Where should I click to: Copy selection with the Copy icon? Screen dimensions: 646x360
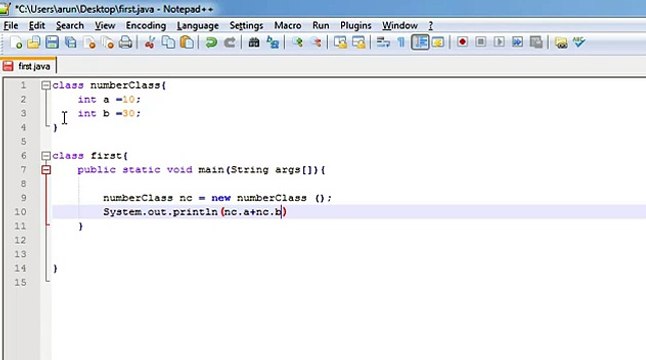click(168, 42)
